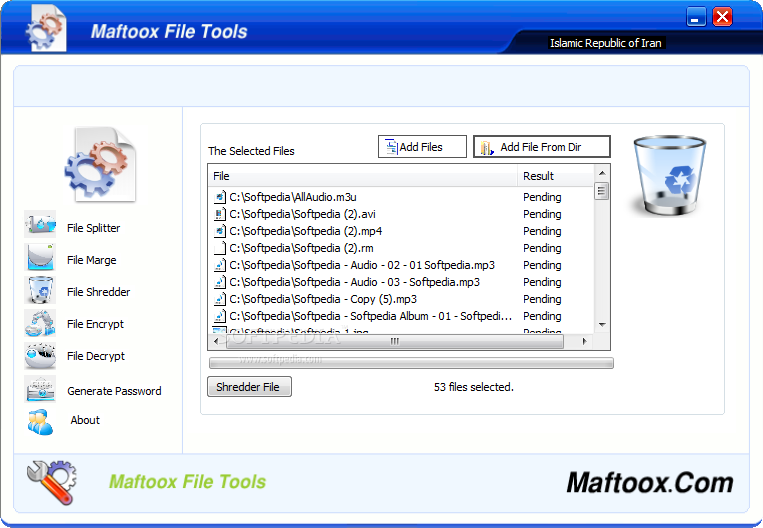This screenshot has height=528, width=763.
Task: Click the Softpedia (2).mp4 file icon
Action: pyautogui.click(x=220, y=231)
